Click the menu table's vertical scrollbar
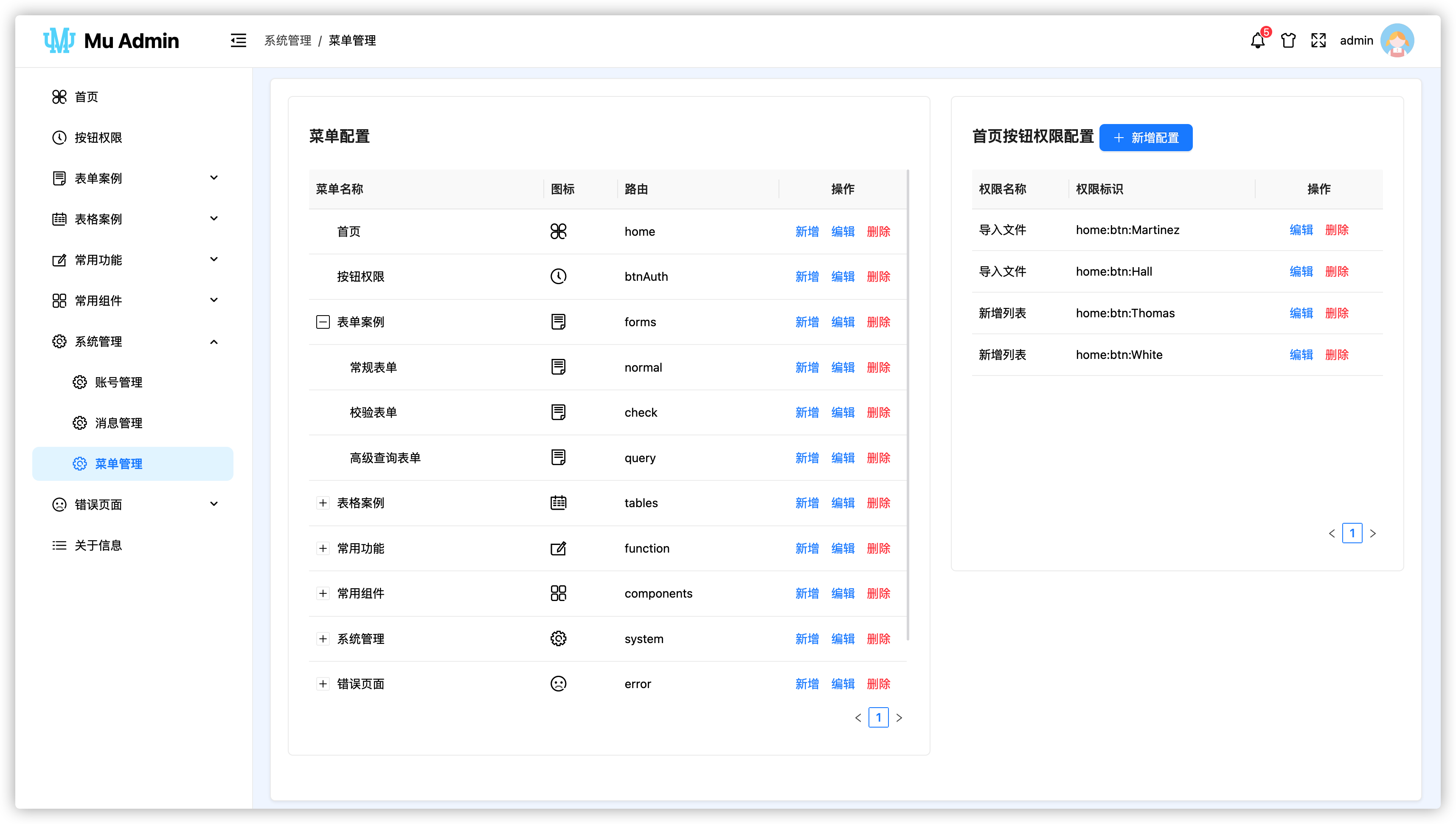The height and width of the screenshot is (824, 1456). [x=908, y=405]
